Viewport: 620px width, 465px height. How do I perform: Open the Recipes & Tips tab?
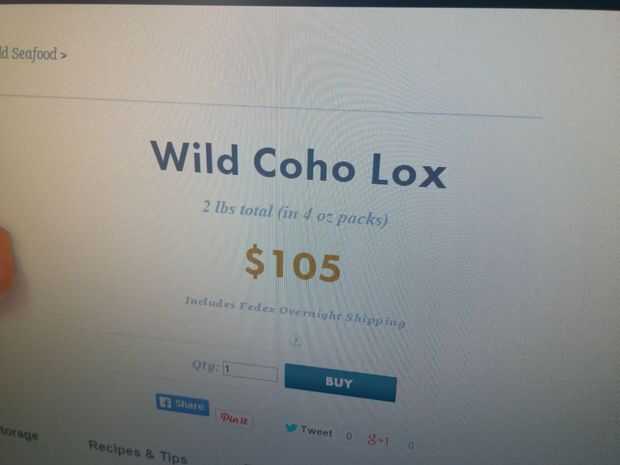pos(138,452)
